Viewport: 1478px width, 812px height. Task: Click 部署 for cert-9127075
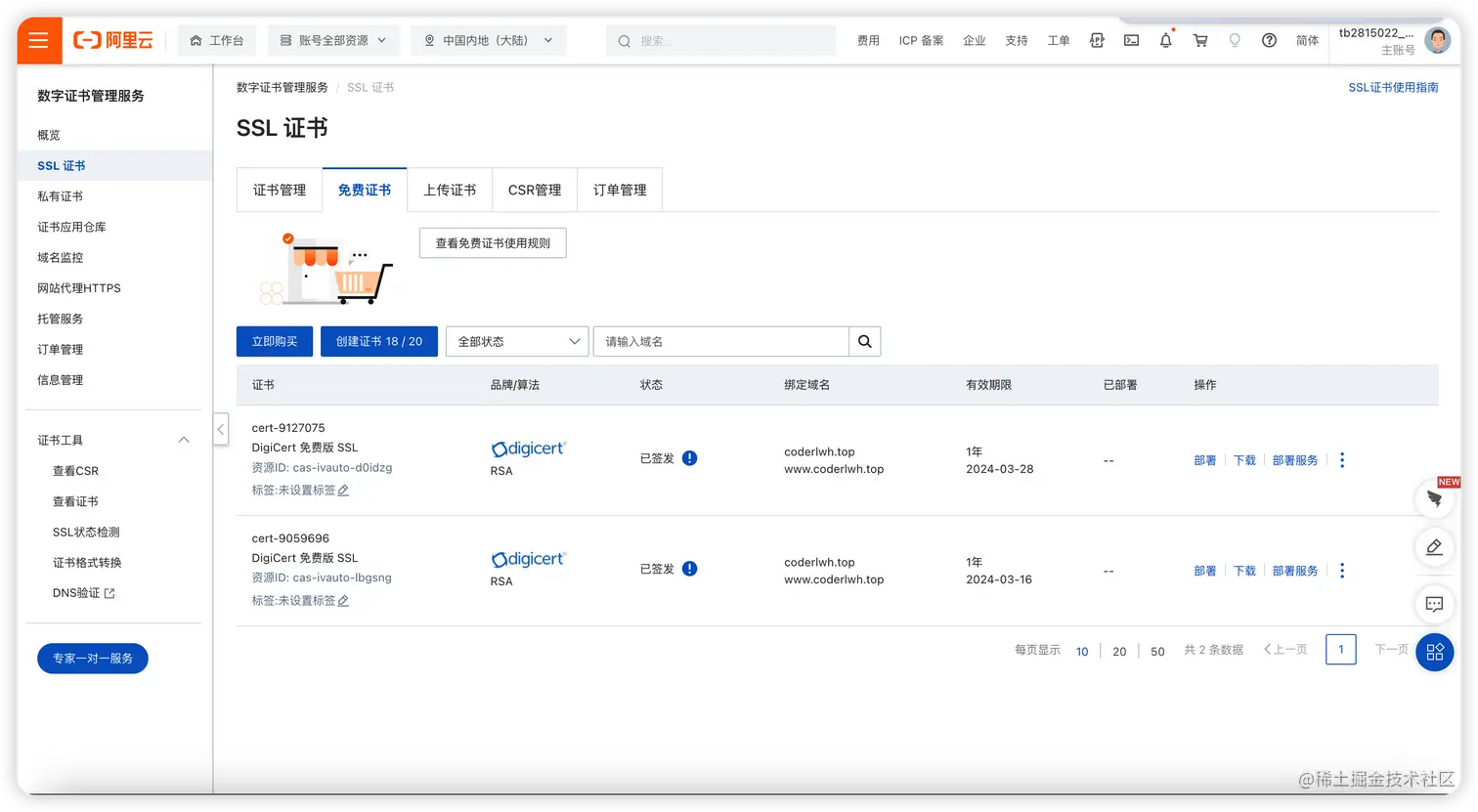click(1205, 460)
